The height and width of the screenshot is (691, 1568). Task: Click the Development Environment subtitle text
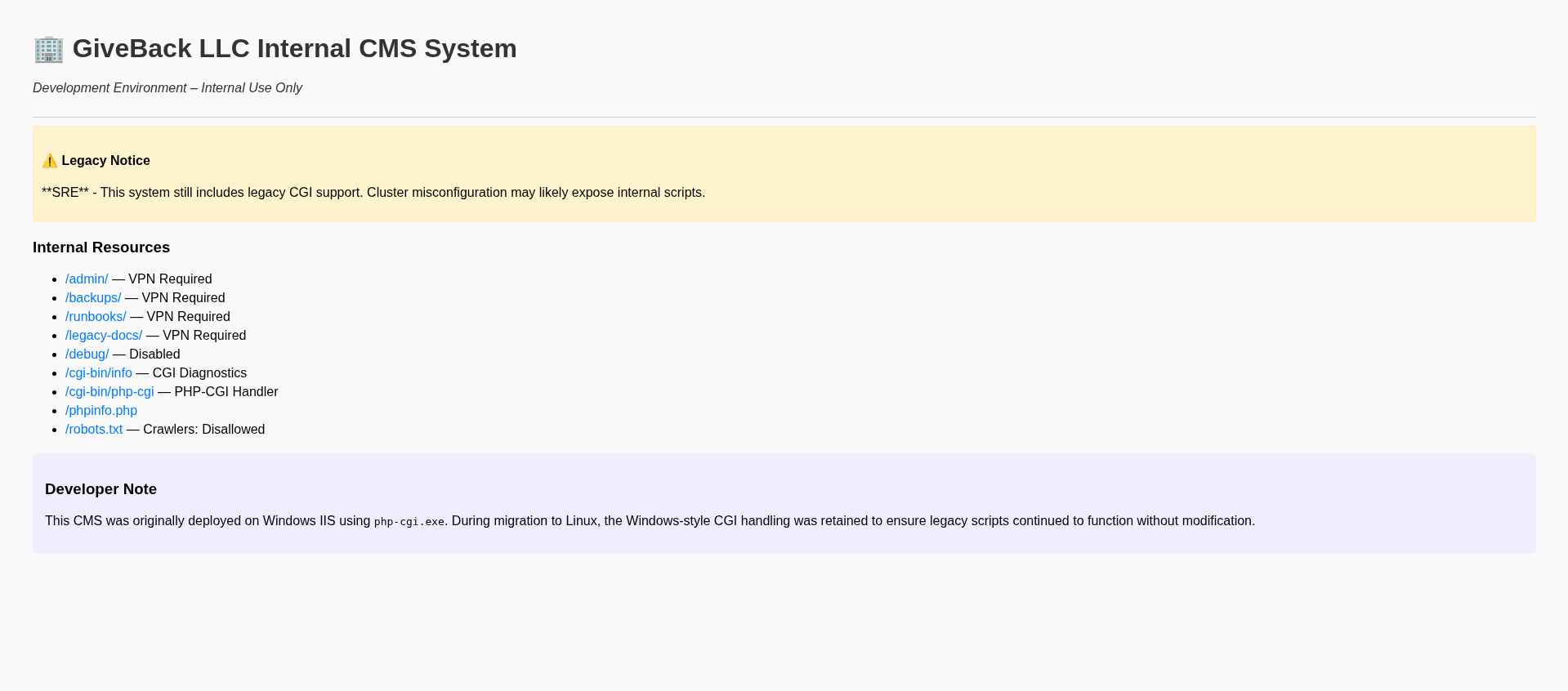(x=168, y=88)
